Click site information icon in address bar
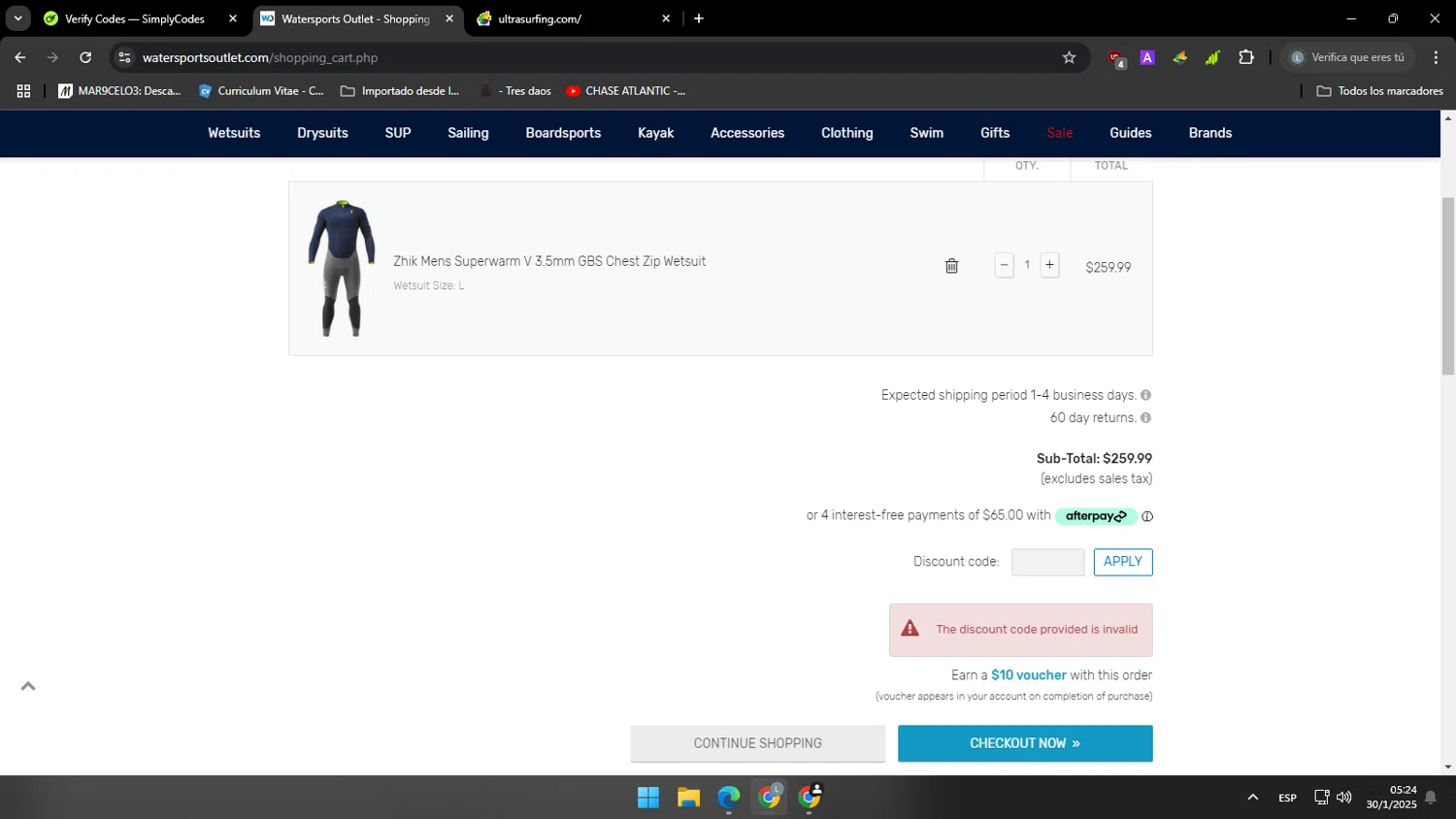The width and height of the screenshot is (1456, 819). (124, 57)
